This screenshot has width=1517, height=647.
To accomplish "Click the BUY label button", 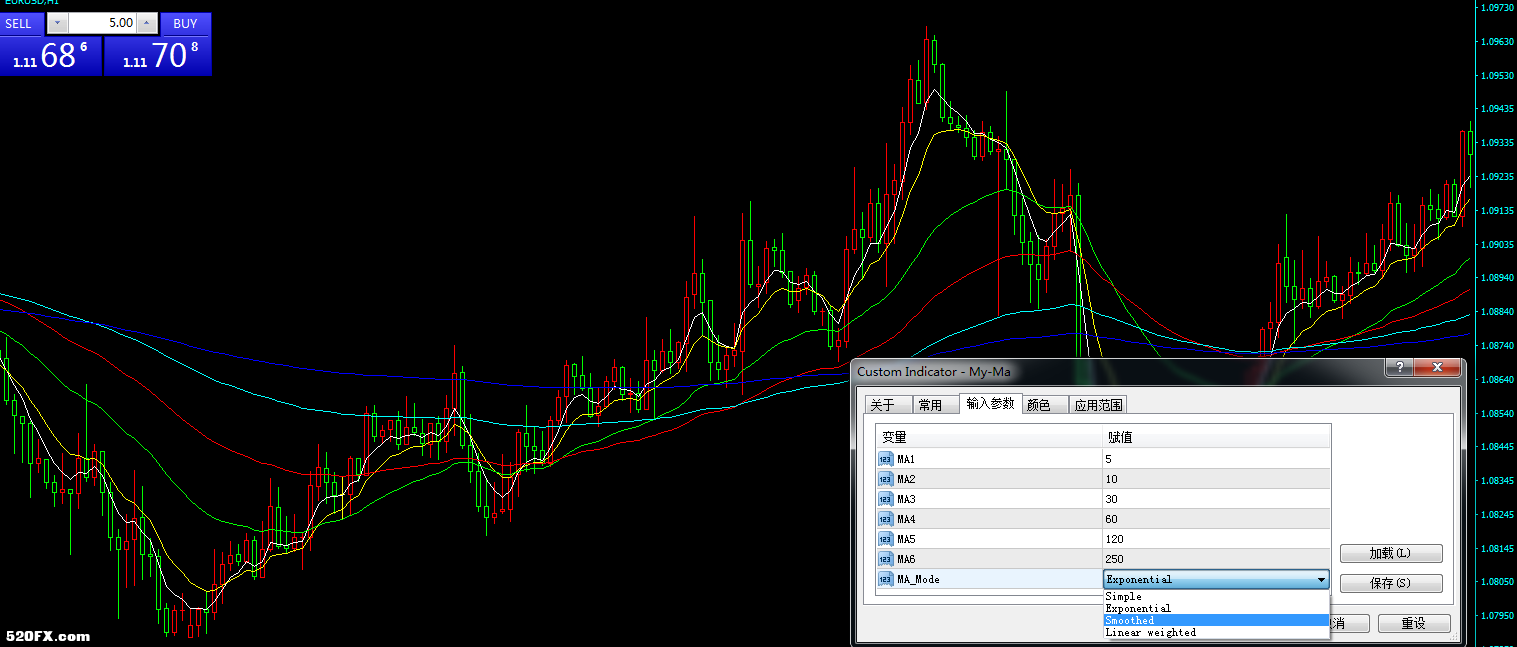I will coord(186,24).
